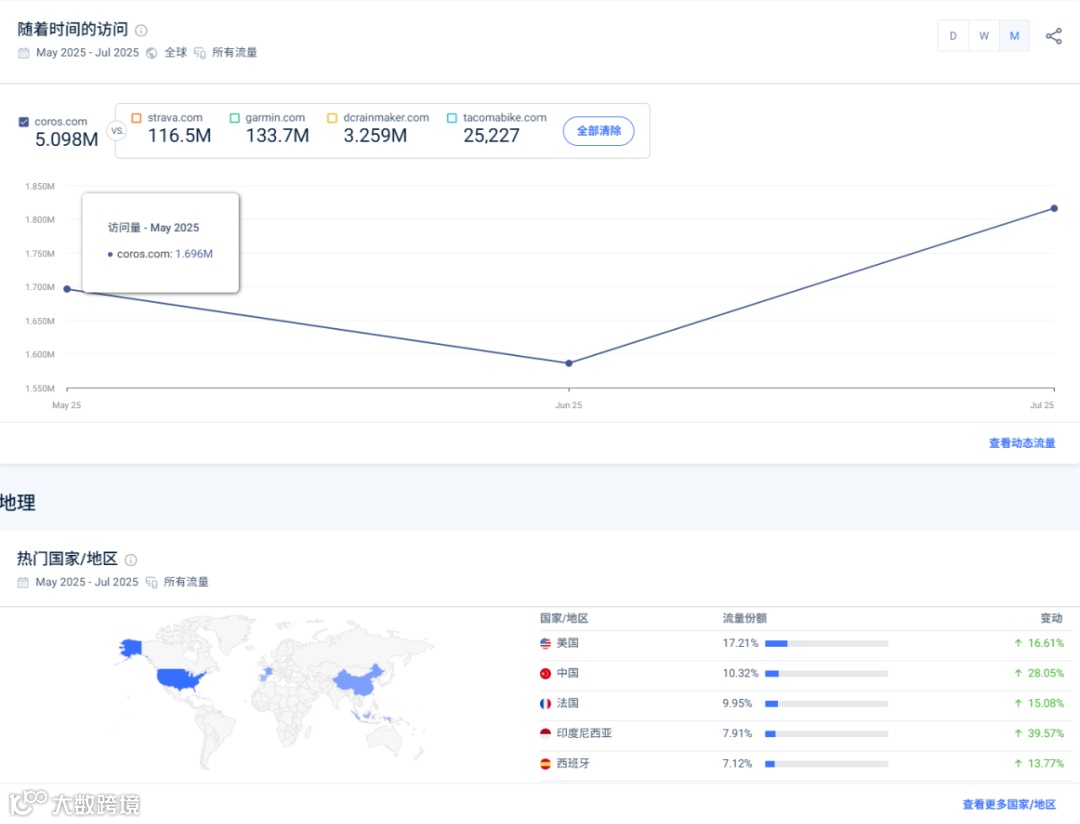This screenshot has width=1080, height=824.
Task: Click the 7.12% share for 西班牙
Action: click(737, 763)
